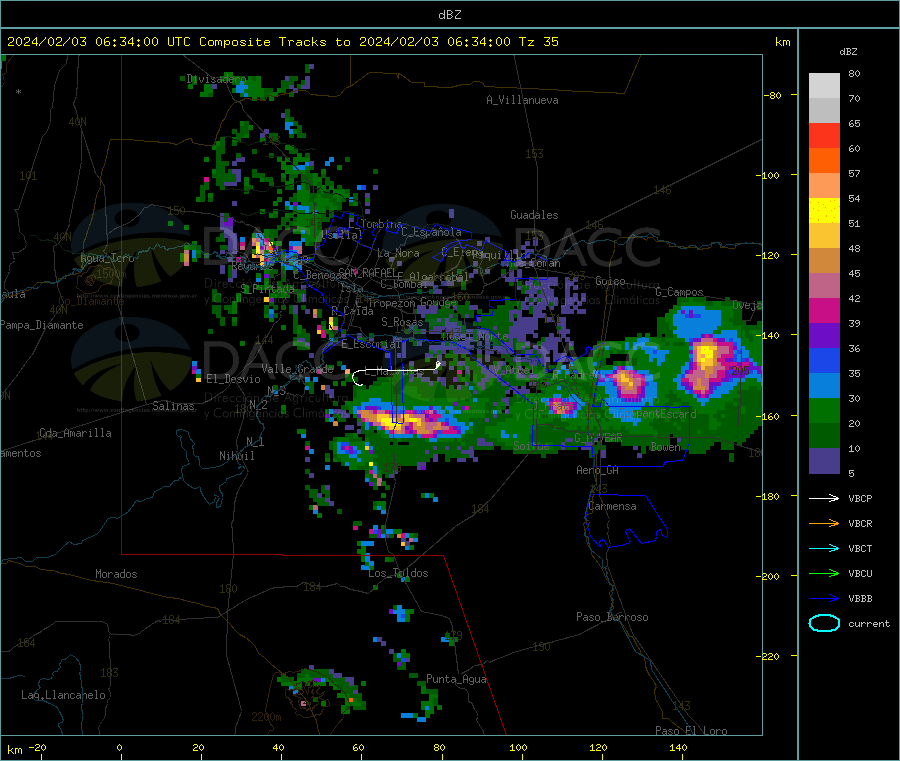Screen dimensions: 900x761
Task: Click the 'Tz 35' threshold text
Action: tap(538, 42)
